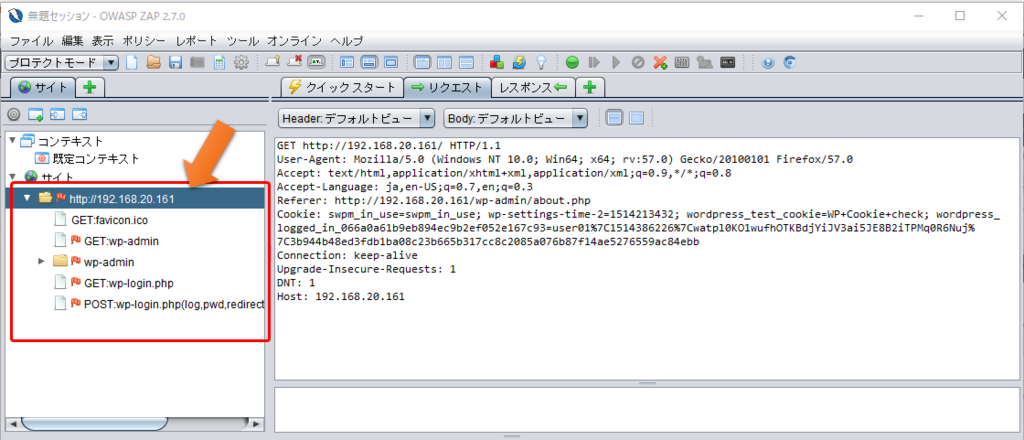Click the import context icon
This screenshot has width=1024, height=440.
pos(57,115)
